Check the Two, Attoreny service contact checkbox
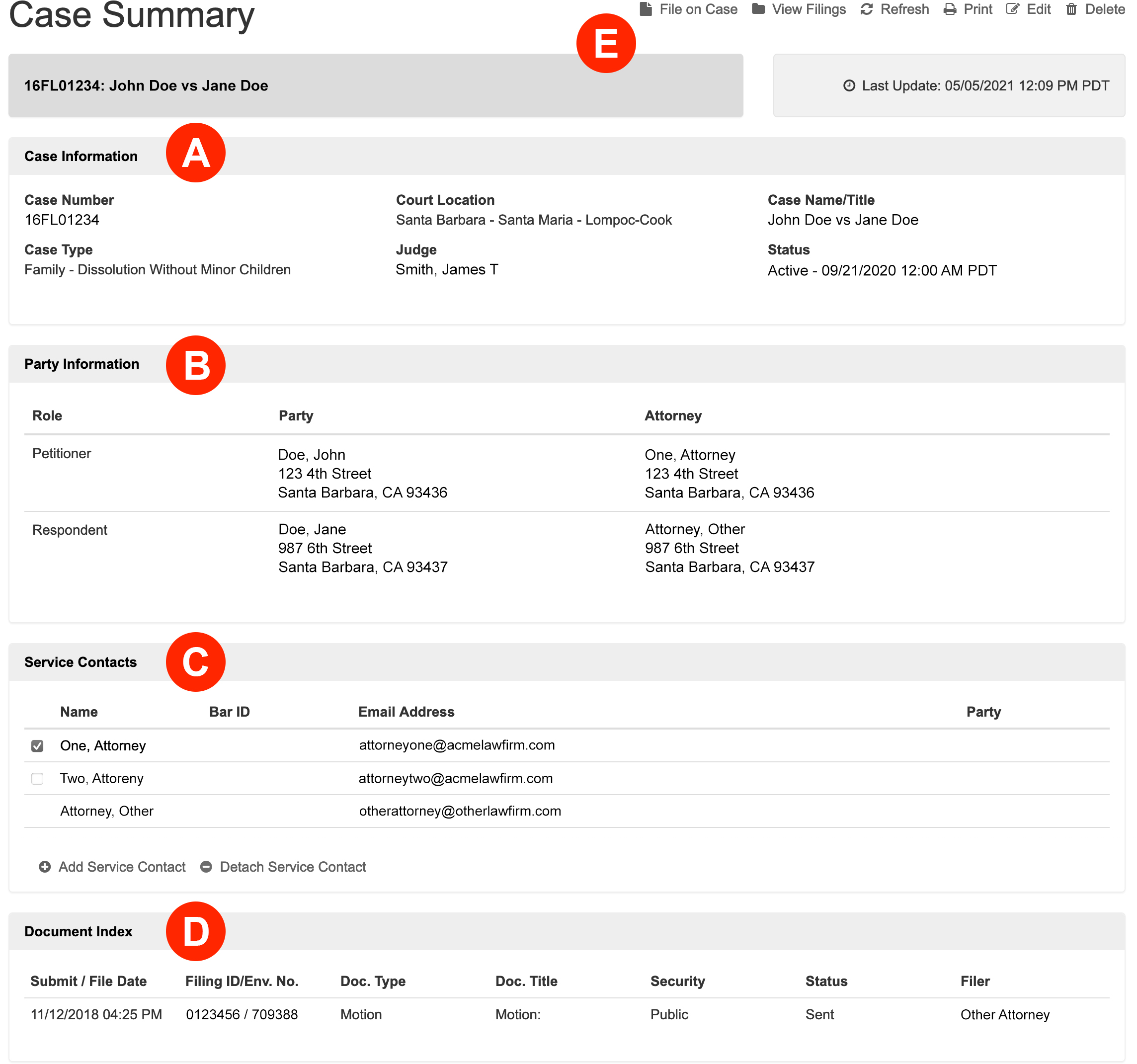This screenshot has width=1137, height=1064. click(37, 779)
